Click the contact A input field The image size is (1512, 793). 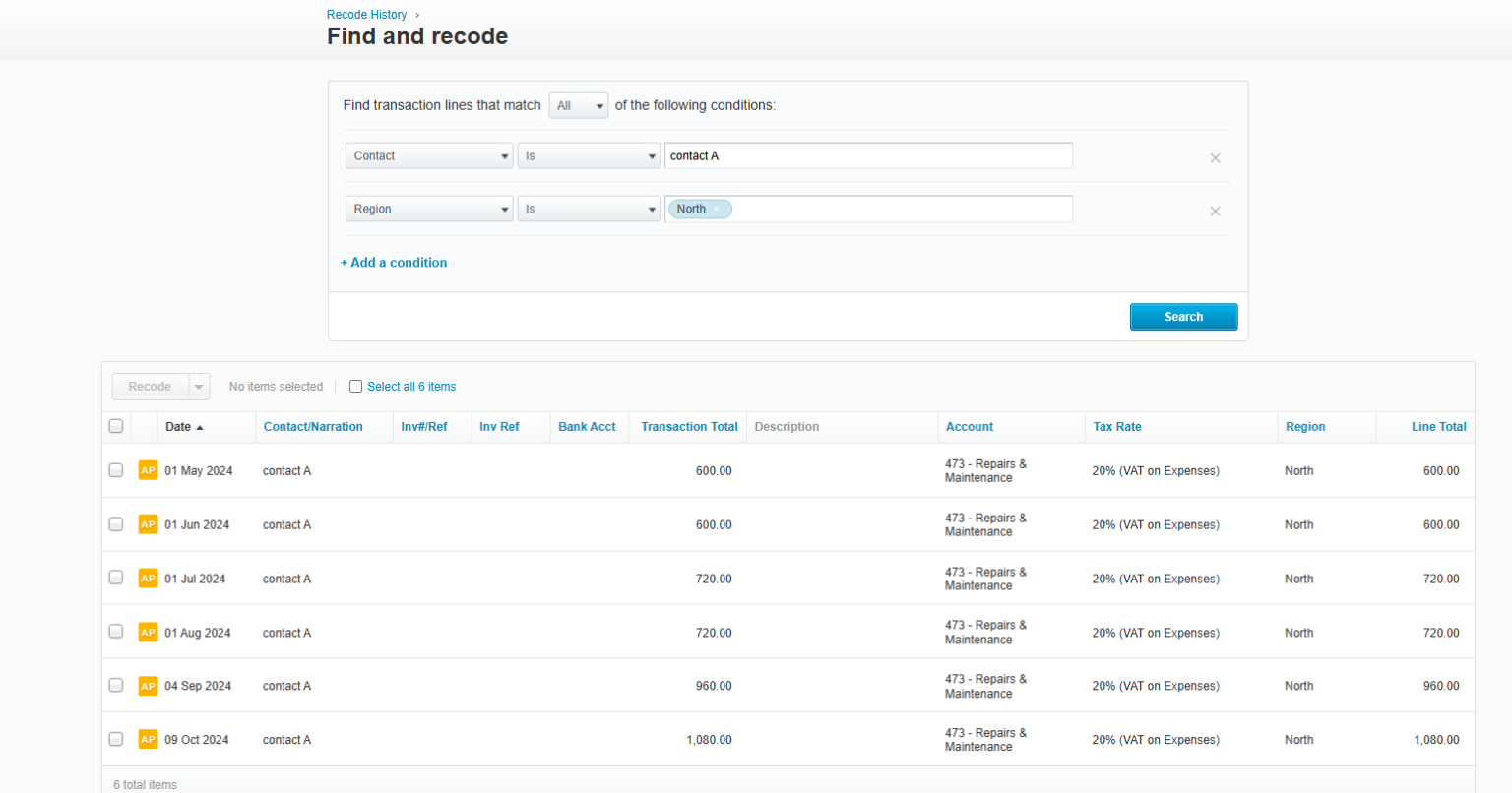[868, 155]
